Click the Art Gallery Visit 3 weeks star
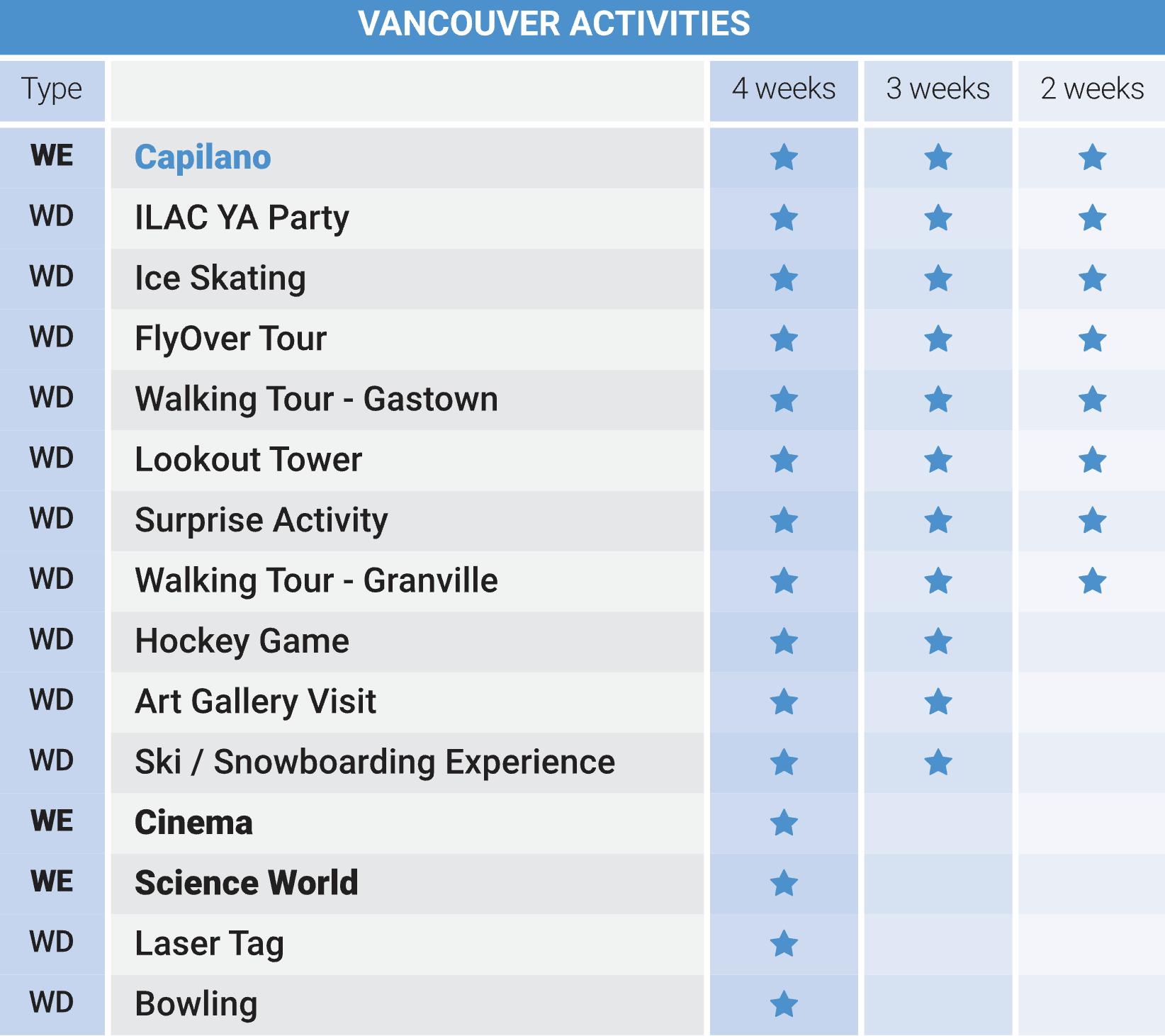The width and height of the screenshot is (1165, 1036). 938,702
